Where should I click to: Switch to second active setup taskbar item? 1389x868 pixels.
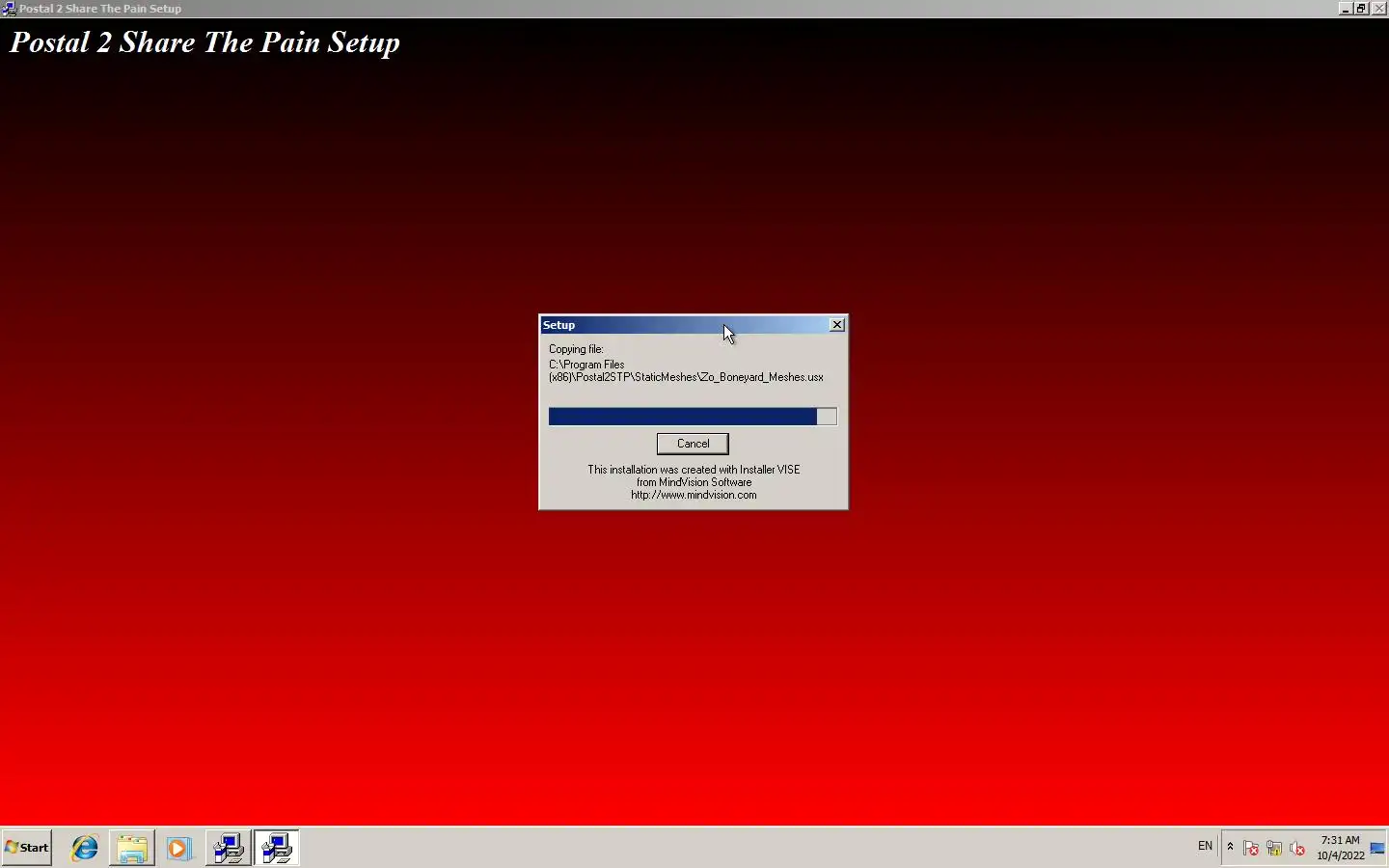tap(277, 848)
